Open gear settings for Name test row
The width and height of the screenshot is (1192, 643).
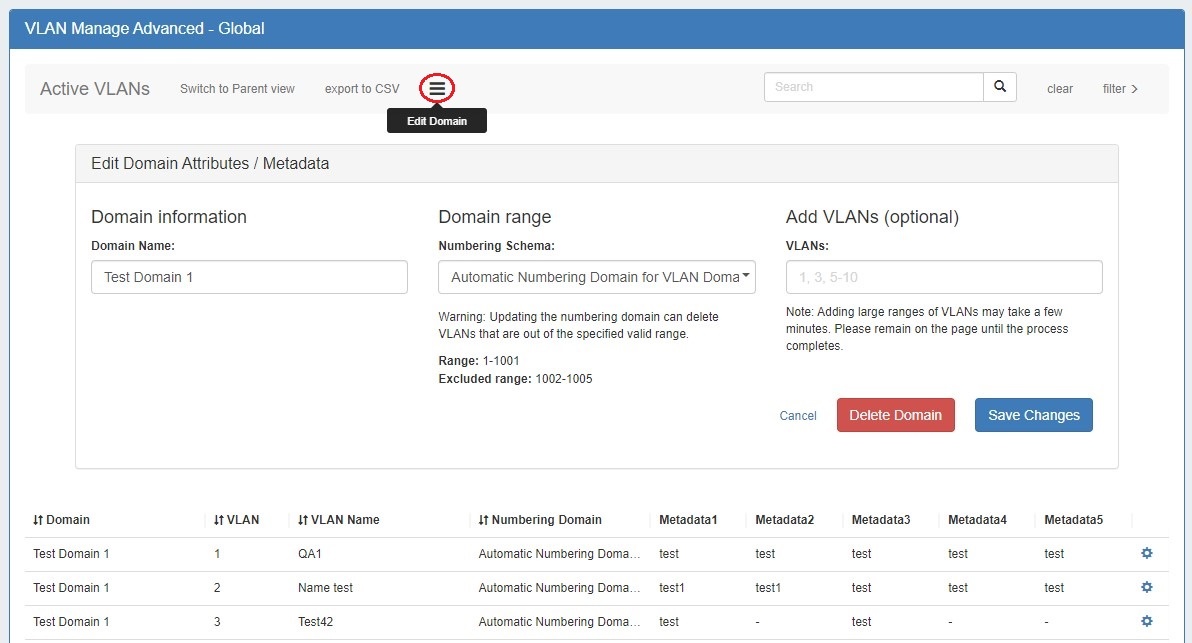point(1146,587)
